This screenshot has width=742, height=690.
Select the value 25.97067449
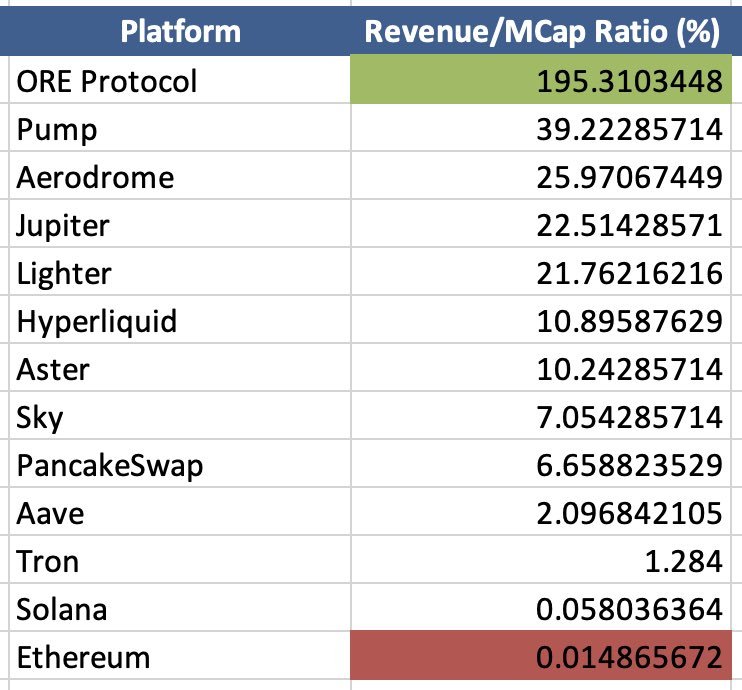pyautogui.click(x=541, y=176)
